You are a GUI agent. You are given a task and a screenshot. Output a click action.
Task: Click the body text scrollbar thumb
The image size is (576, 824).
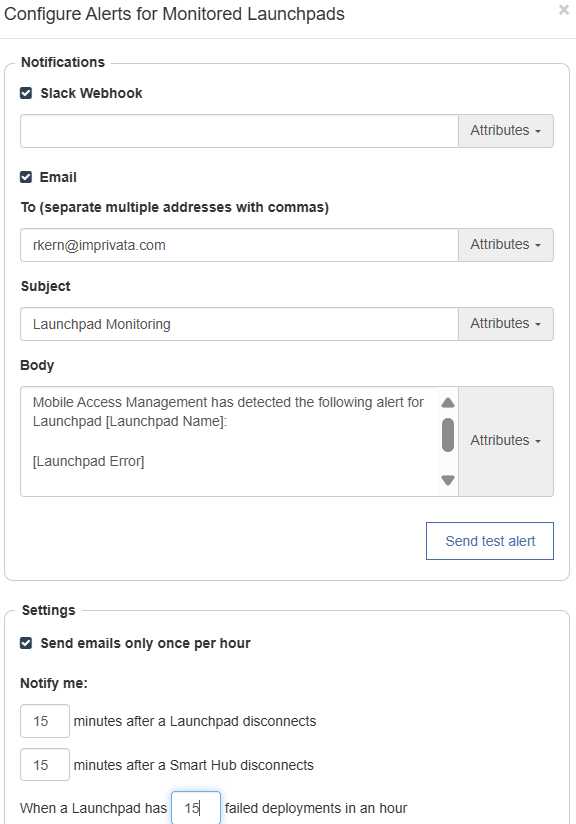448,435
